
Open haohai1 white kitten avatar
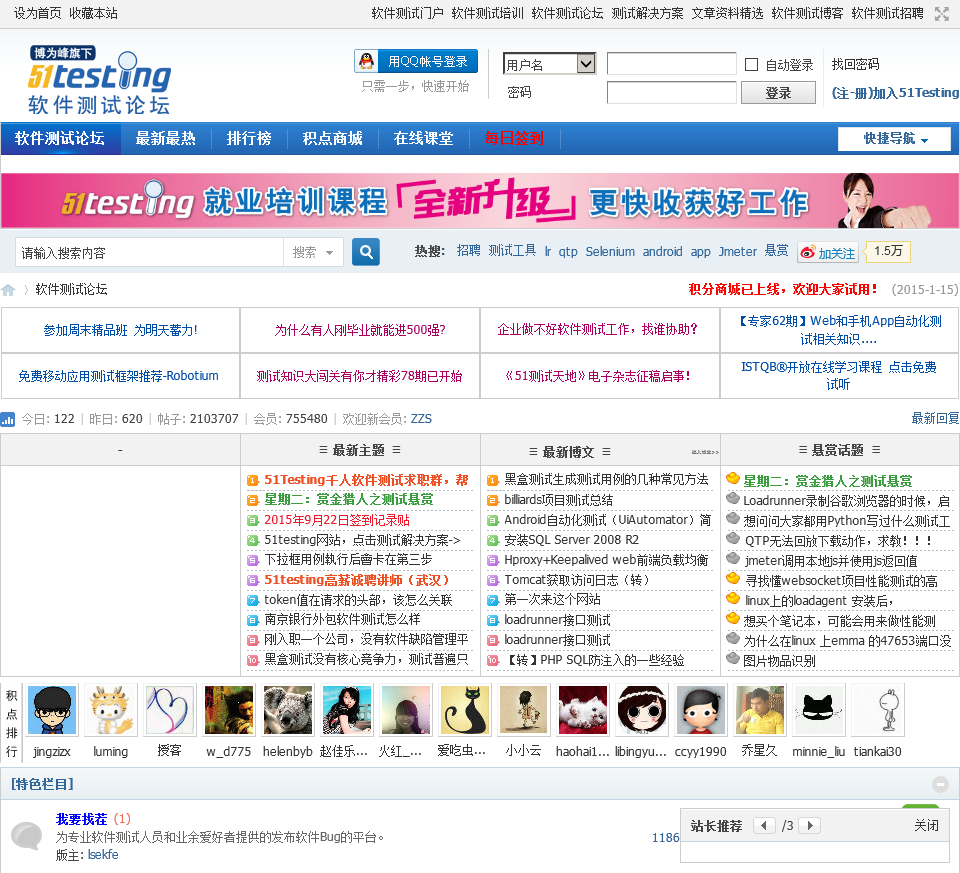(x=583, y=710)
